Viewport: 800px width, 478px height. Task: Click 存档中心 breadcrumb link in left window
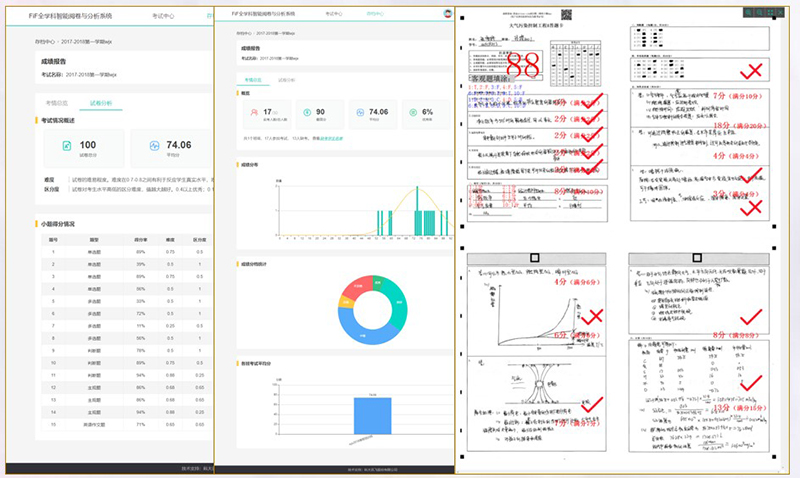click(x=45, y=42)
